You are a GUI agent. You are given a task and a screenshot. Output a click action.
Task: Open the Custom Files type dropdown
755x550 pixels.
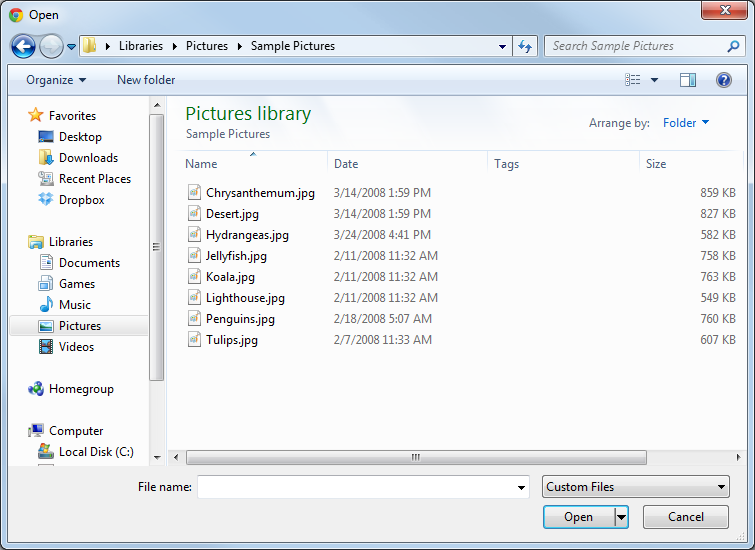636,487
